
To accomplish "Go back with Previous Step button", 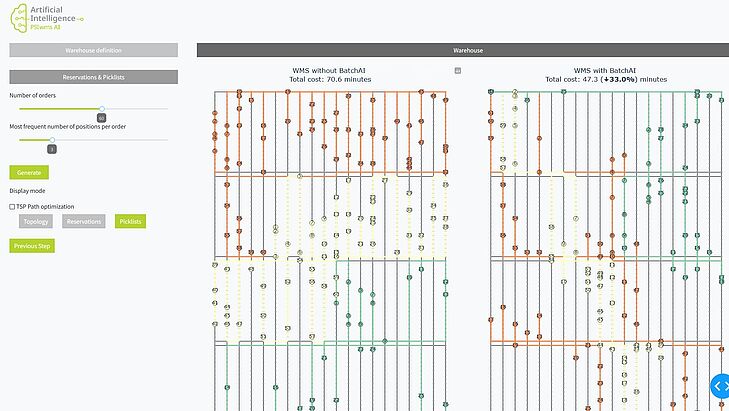I will (x=32, y=246).
